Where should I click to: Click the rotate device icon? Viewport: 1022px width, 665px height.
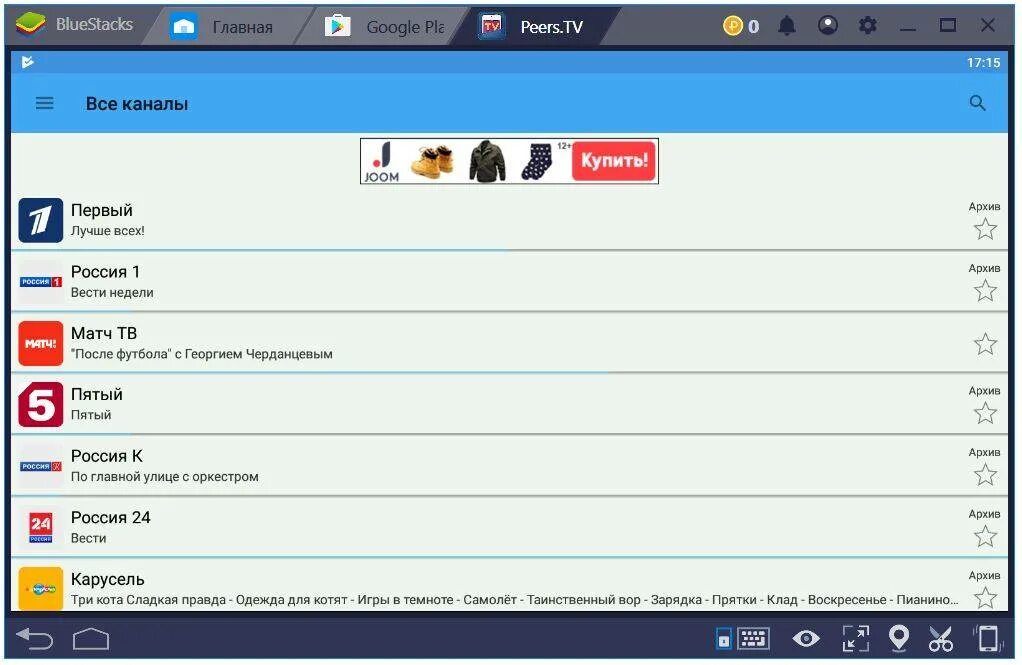[987, 638]
